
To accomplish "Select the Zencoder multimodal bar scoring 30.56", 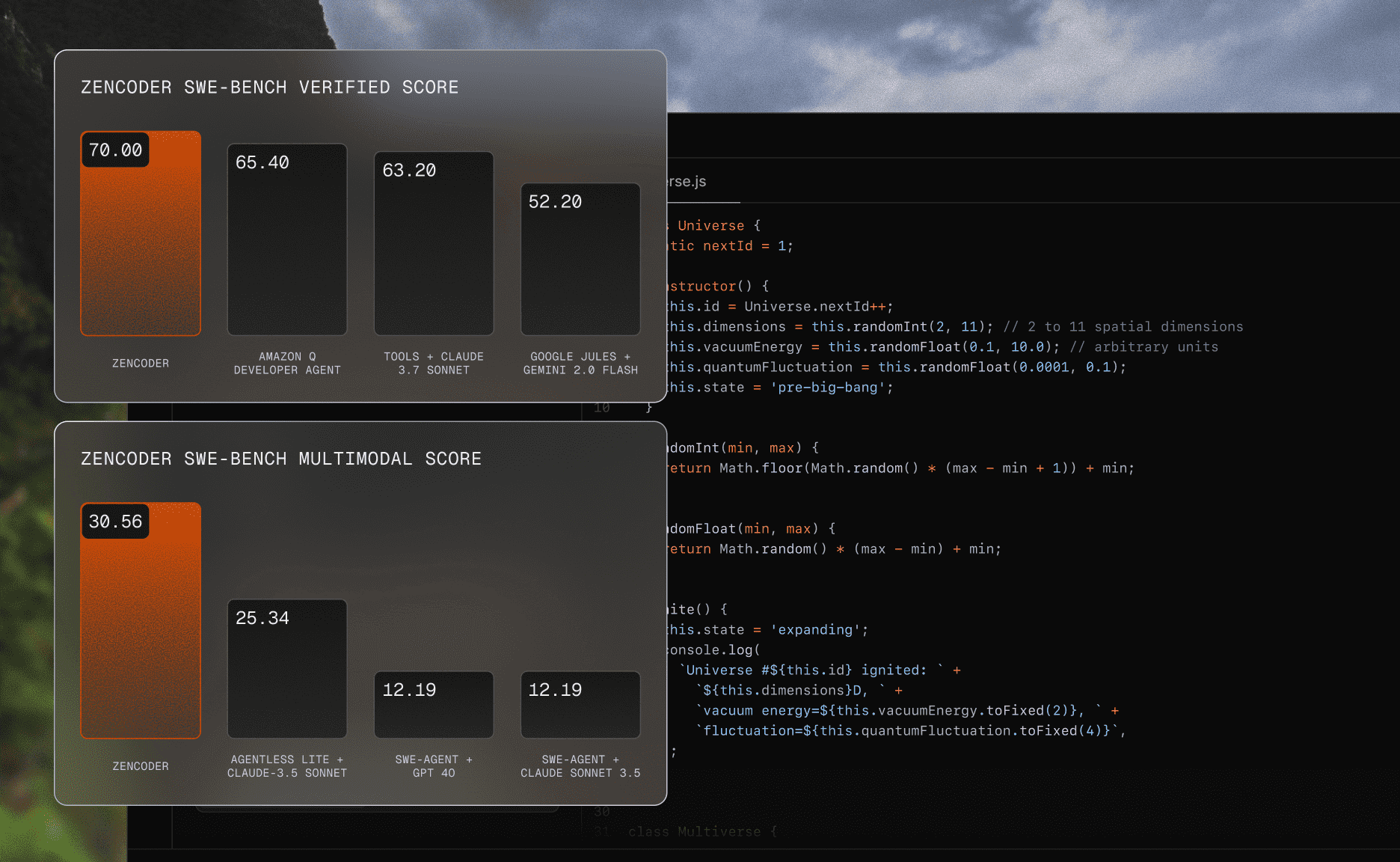I will coord(141,620).
